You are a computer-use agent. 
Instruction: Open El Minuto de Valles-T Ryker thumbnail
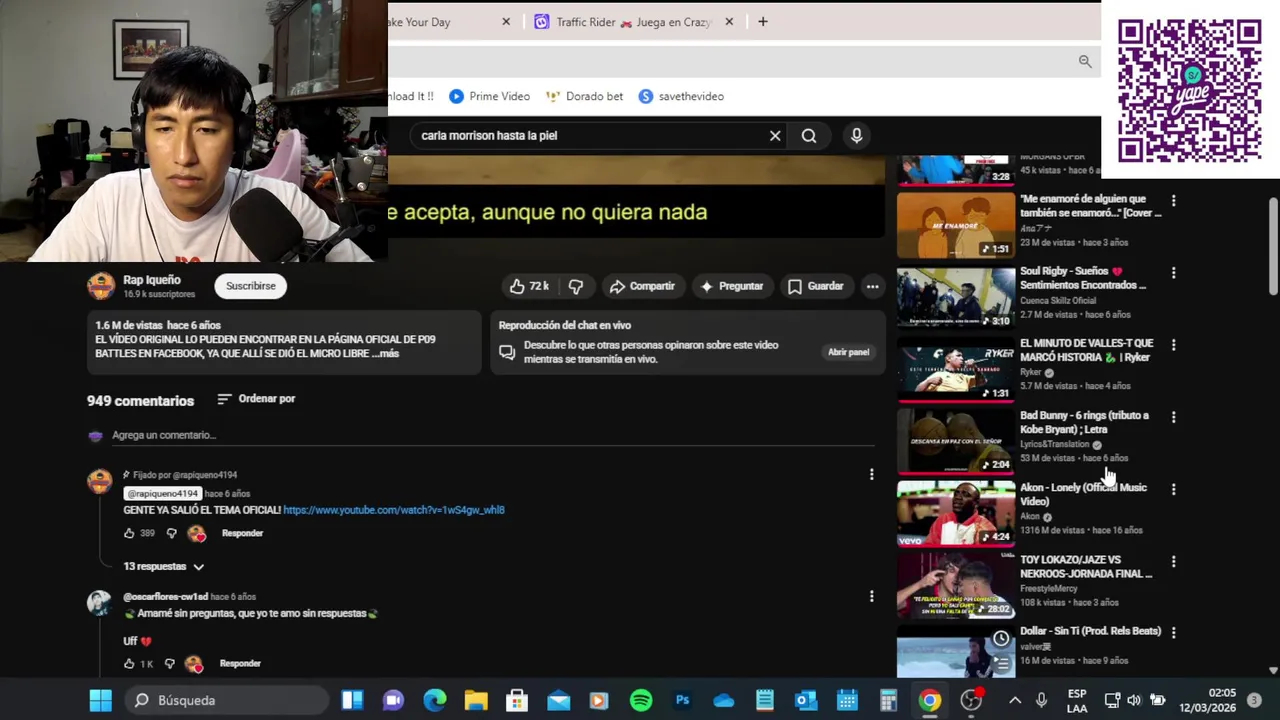pyautogui.click(x=956, y=369)
